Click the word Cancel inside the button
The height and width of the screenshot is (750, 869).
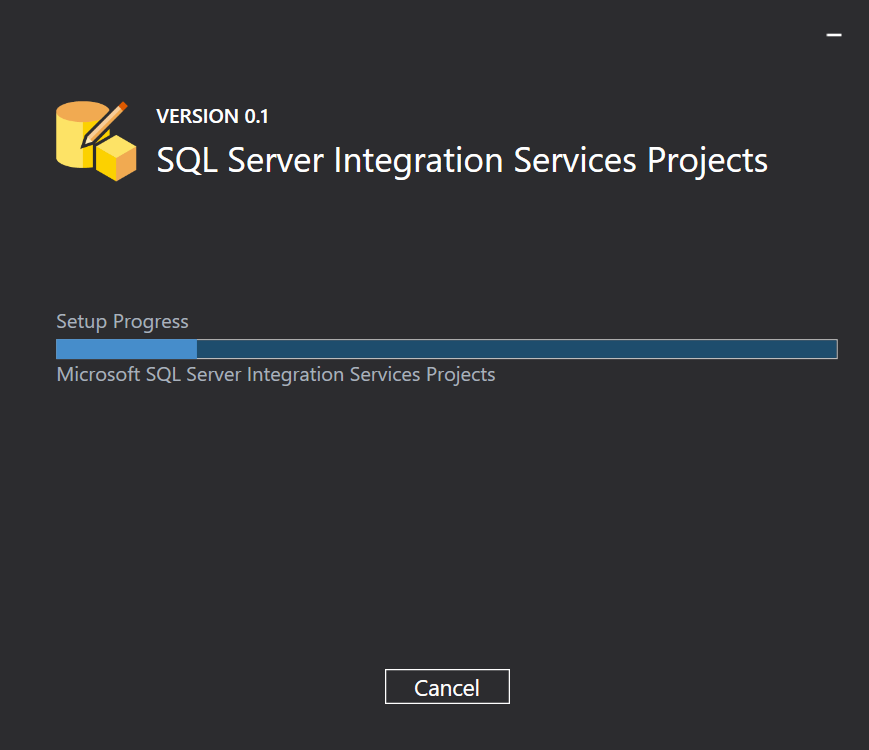tap(447, 688)
